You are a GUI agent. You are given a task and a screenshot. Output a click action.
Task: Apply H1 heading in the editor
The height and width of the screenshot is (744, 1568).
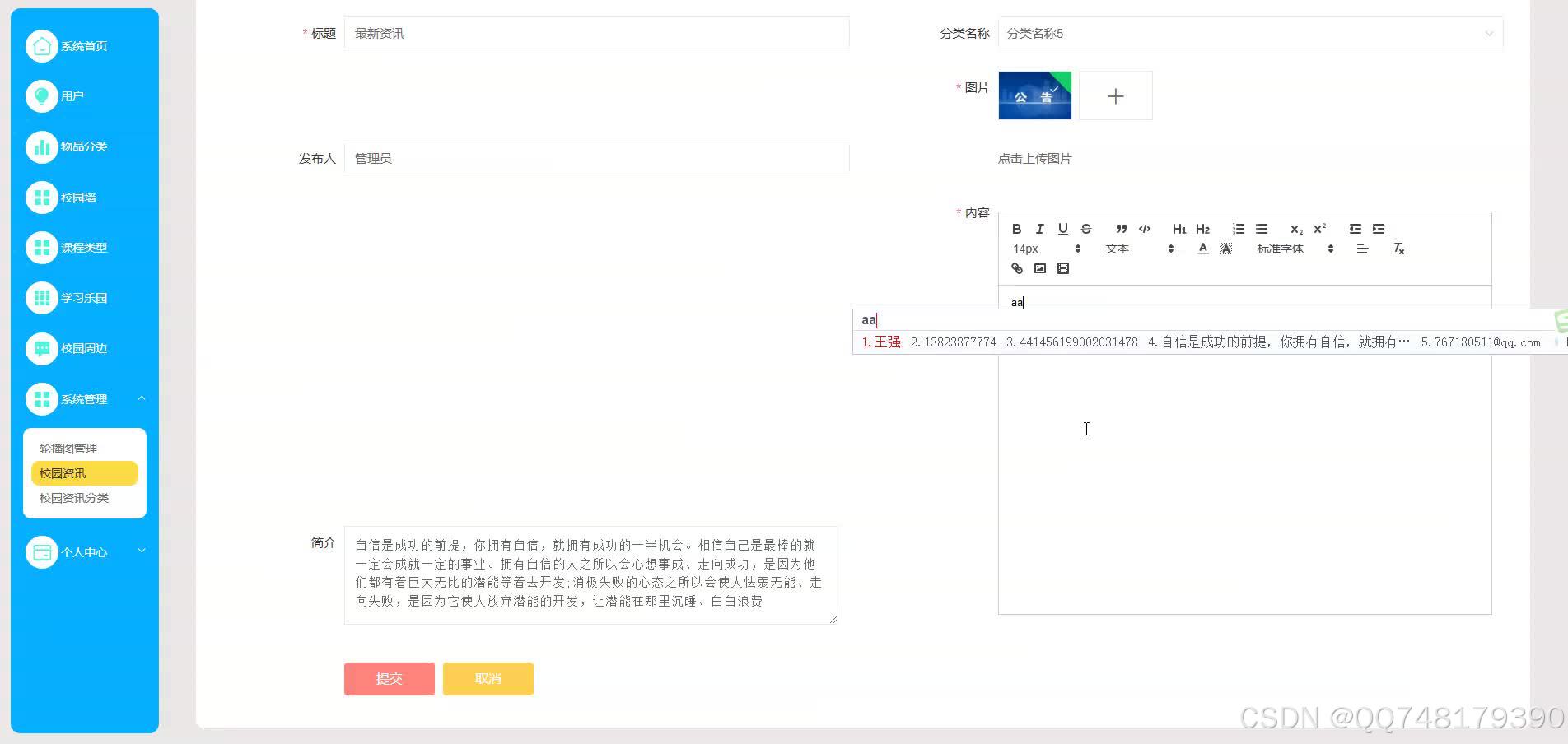(1178, 229)
